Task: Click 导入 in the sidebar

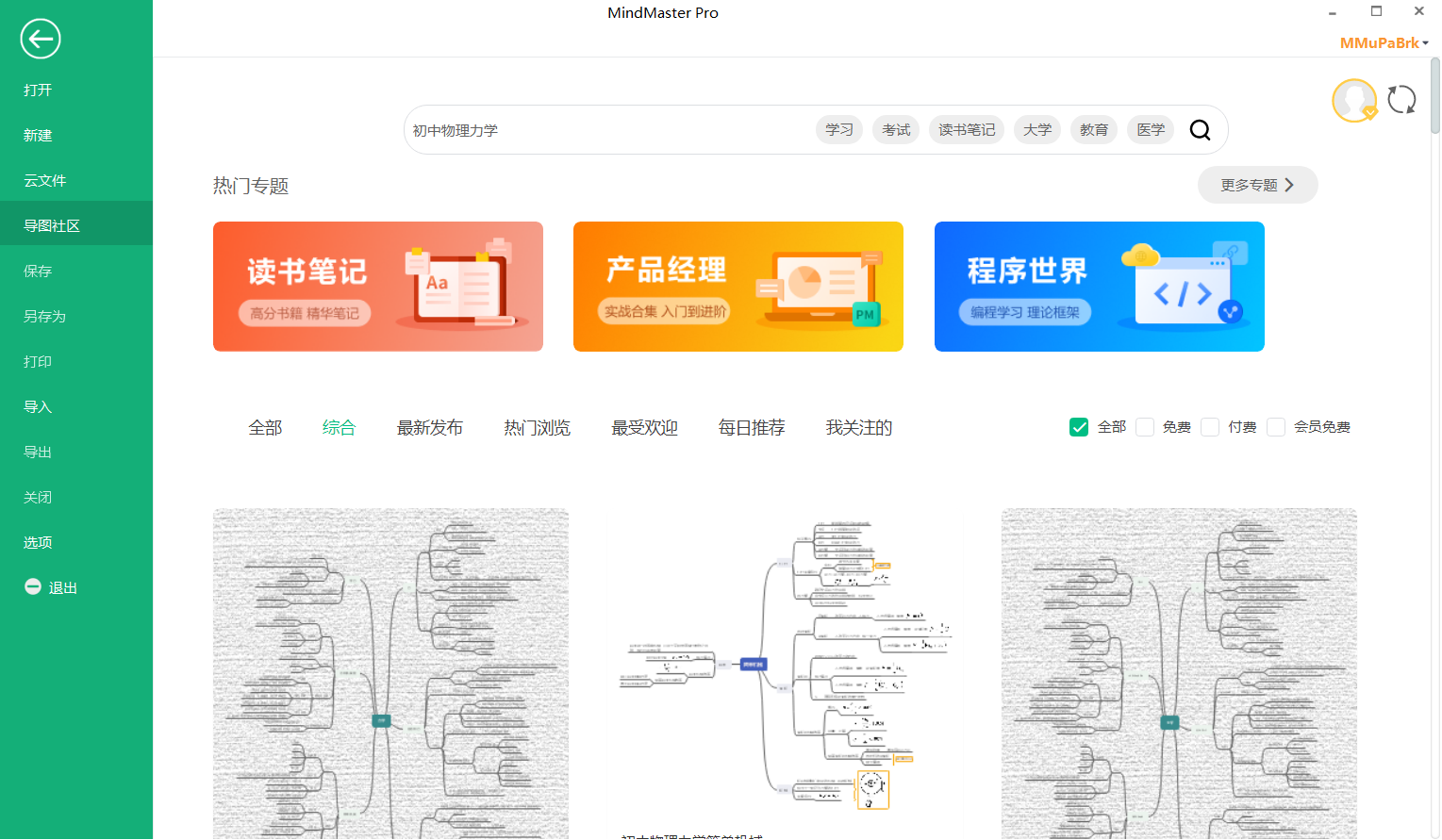Action: [x=76, y=406]
